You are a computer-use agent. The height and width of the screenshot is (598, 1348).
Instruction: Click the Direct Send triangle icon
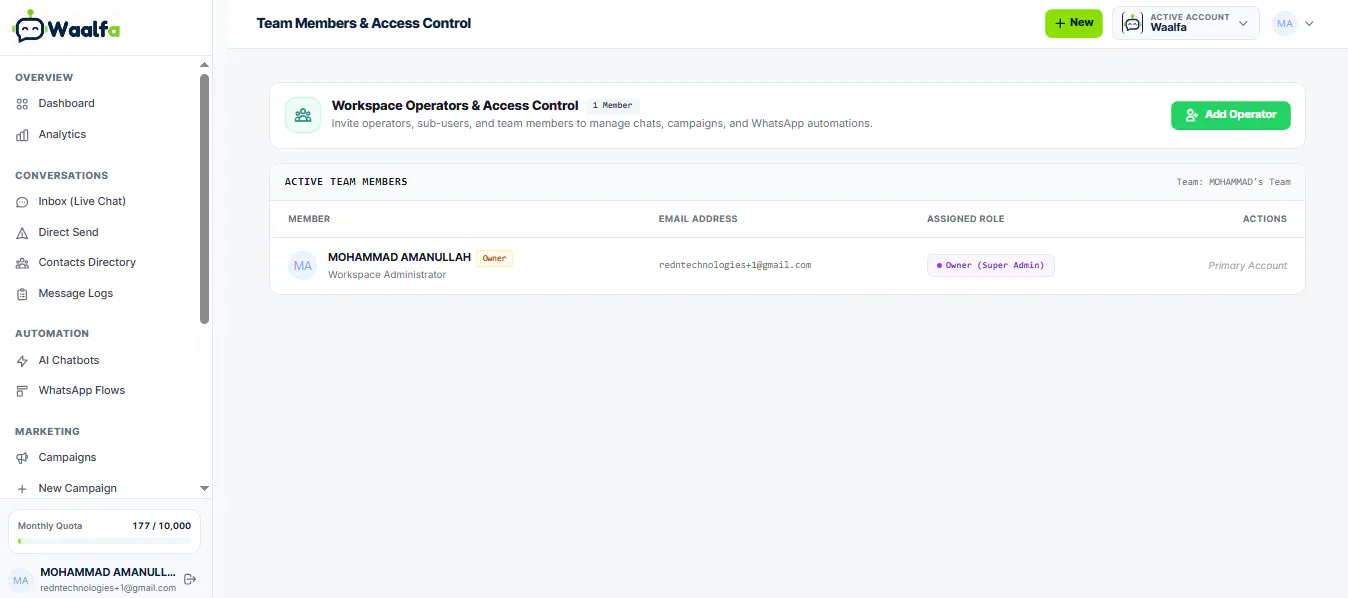tap(22, 233)
